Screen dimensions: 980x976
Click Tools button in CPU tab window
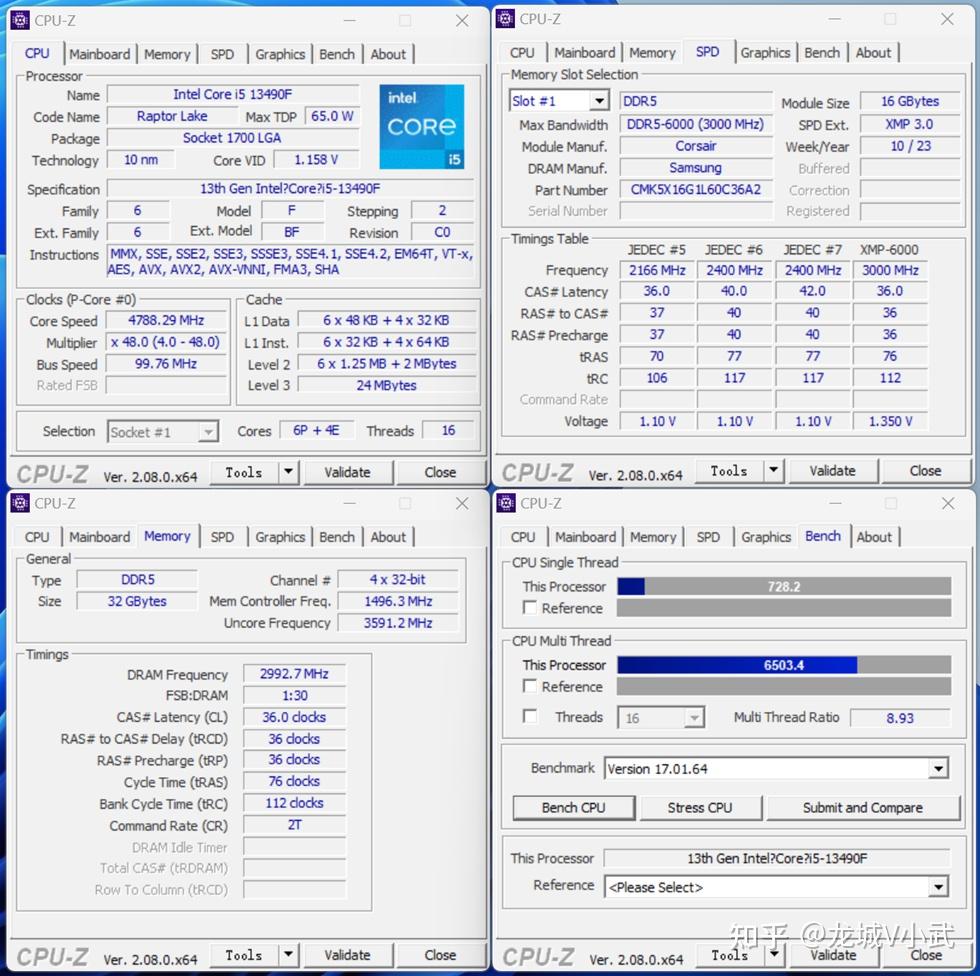click(244, 472)
